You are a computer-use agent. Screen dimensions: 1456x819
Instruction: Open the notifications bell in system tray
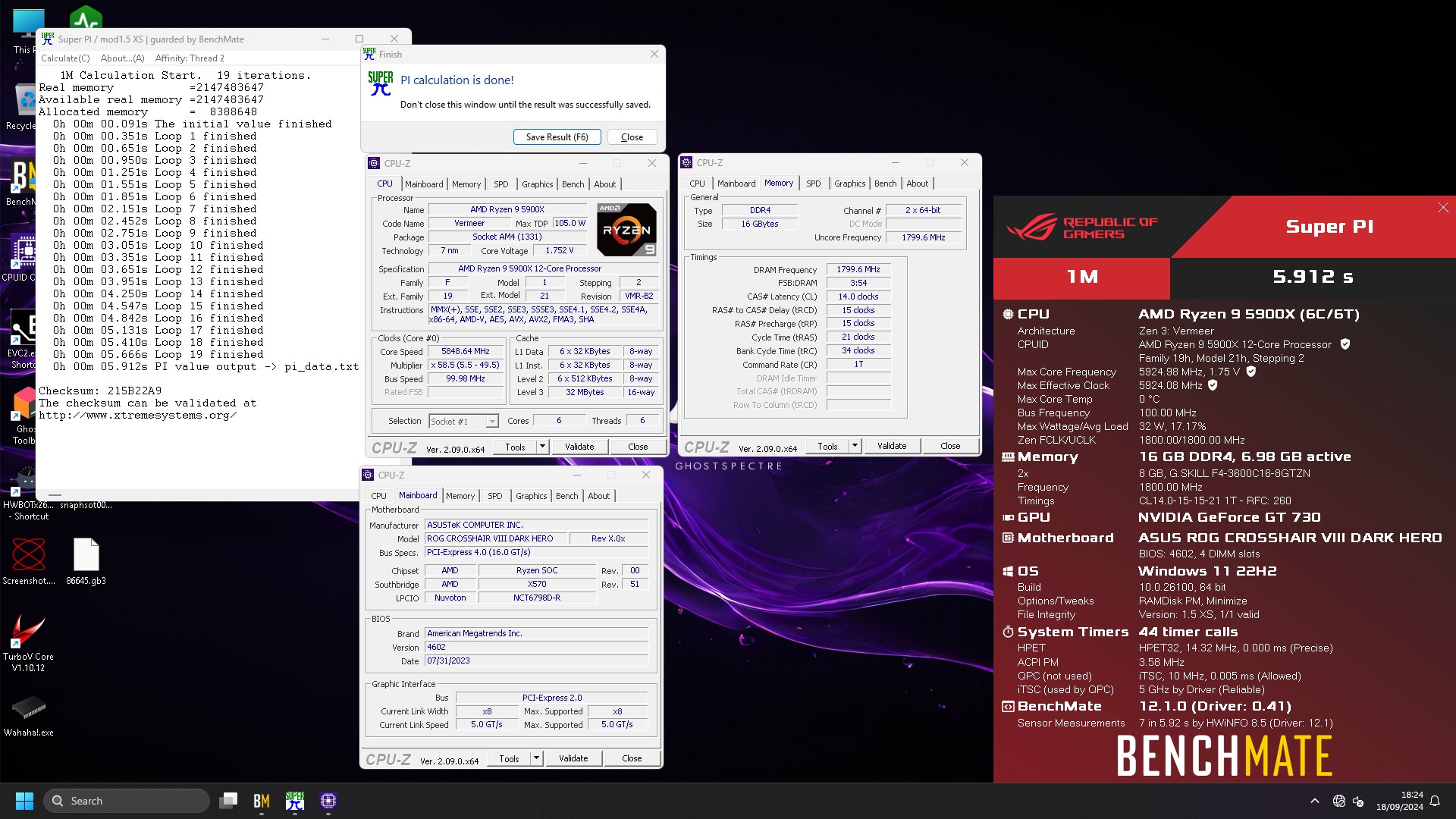coord(1435,801)
